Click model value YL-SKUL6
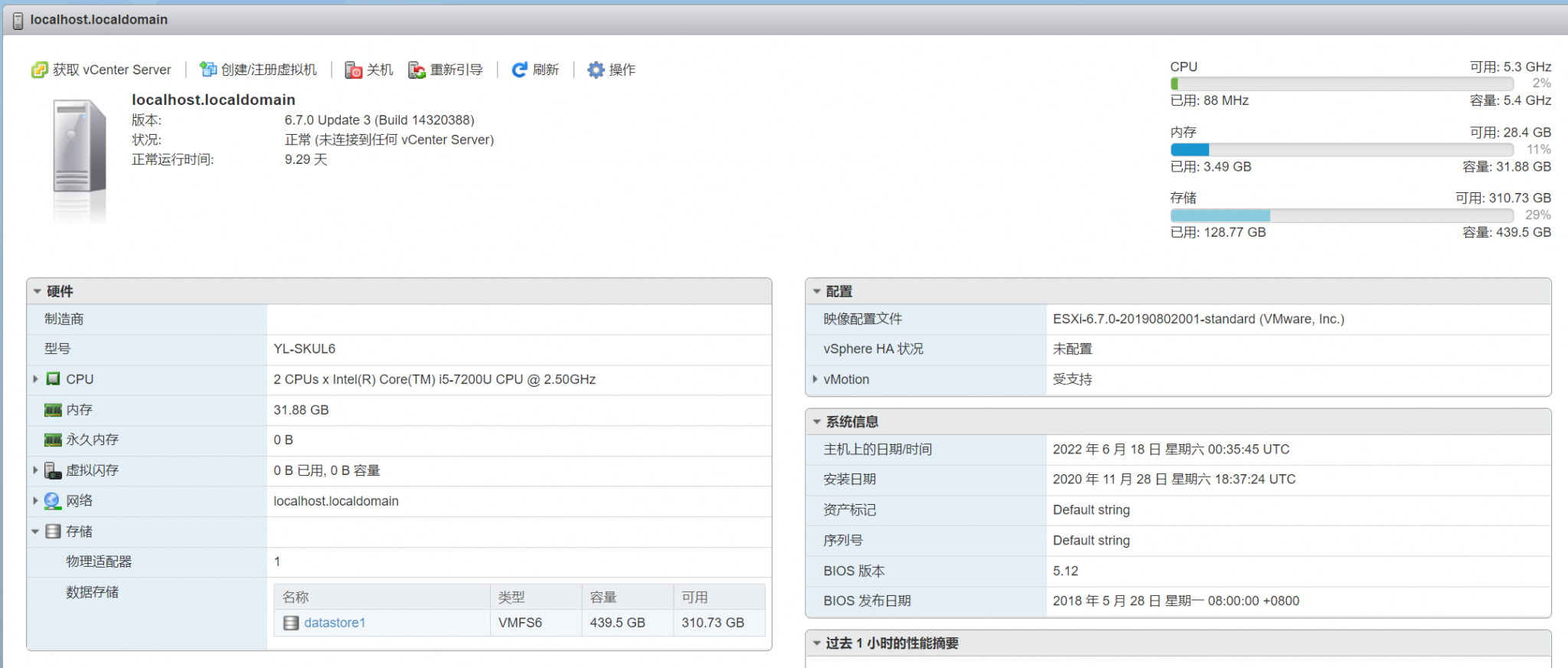This screenshot has height=668, width=1568. point(305,349)
